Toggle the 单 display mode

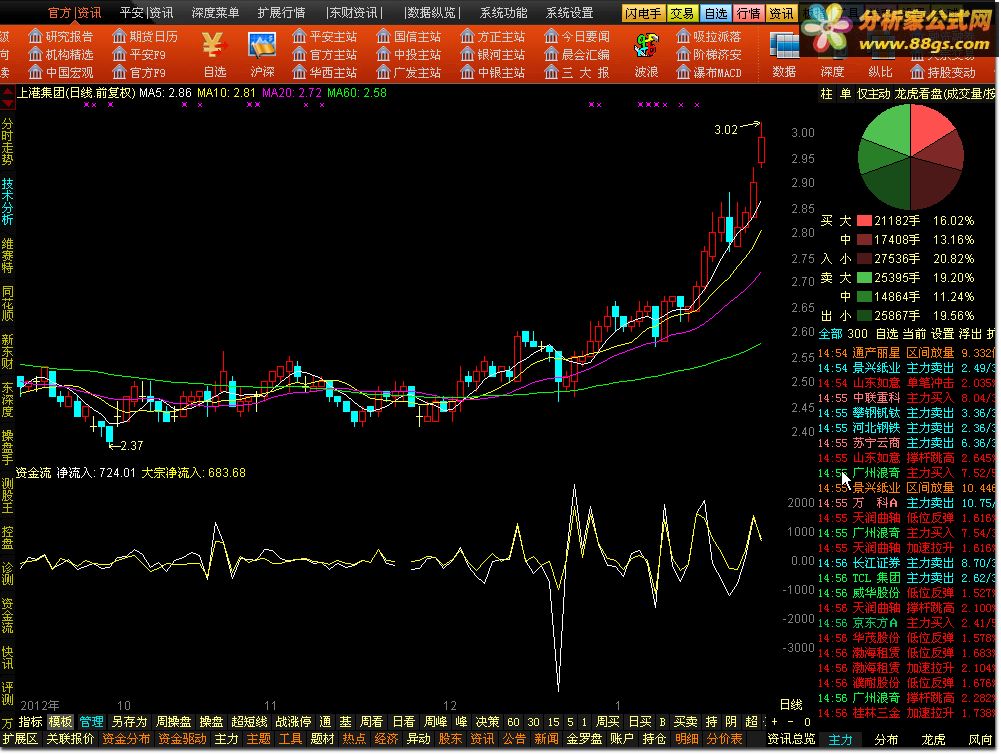(845, 94)
